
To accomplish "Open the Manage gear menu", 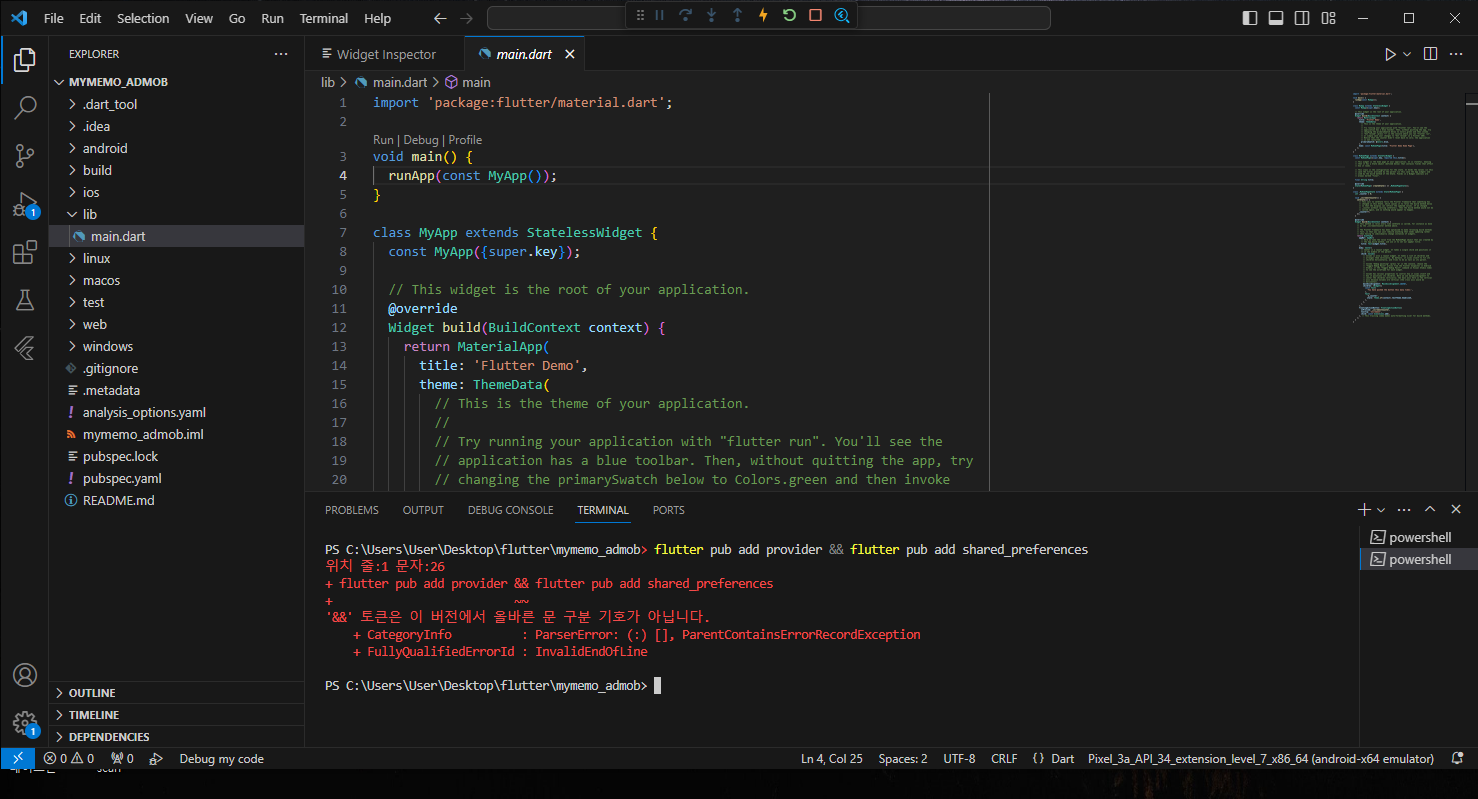I will pyautogui.click(x=25, y=723).
